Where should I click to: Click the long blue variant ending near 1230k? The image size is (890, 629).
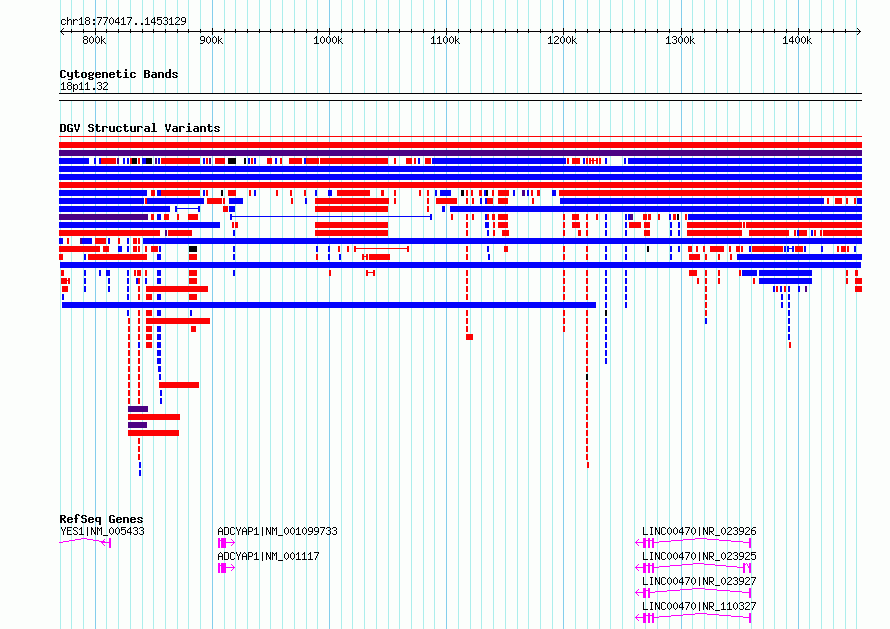[x=329, y=305]
